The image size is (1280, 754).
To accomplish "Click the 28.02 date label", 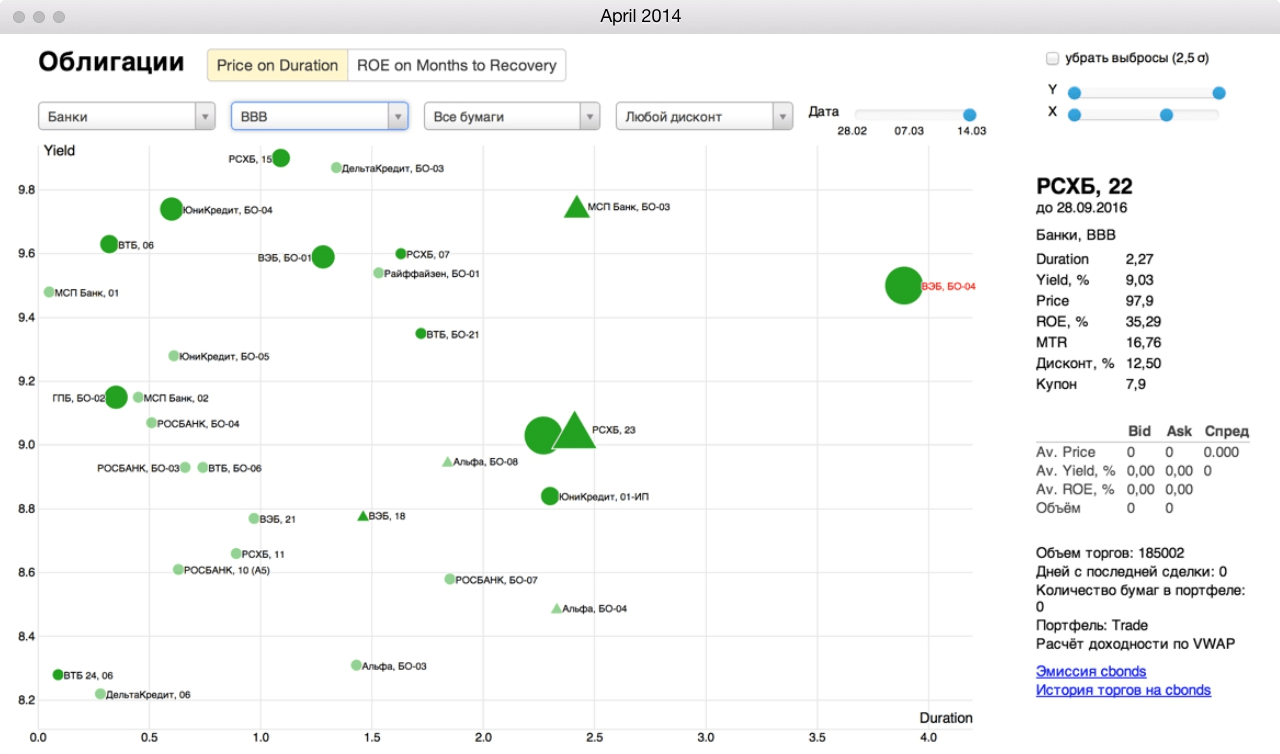I will click(x=852, y=131).
